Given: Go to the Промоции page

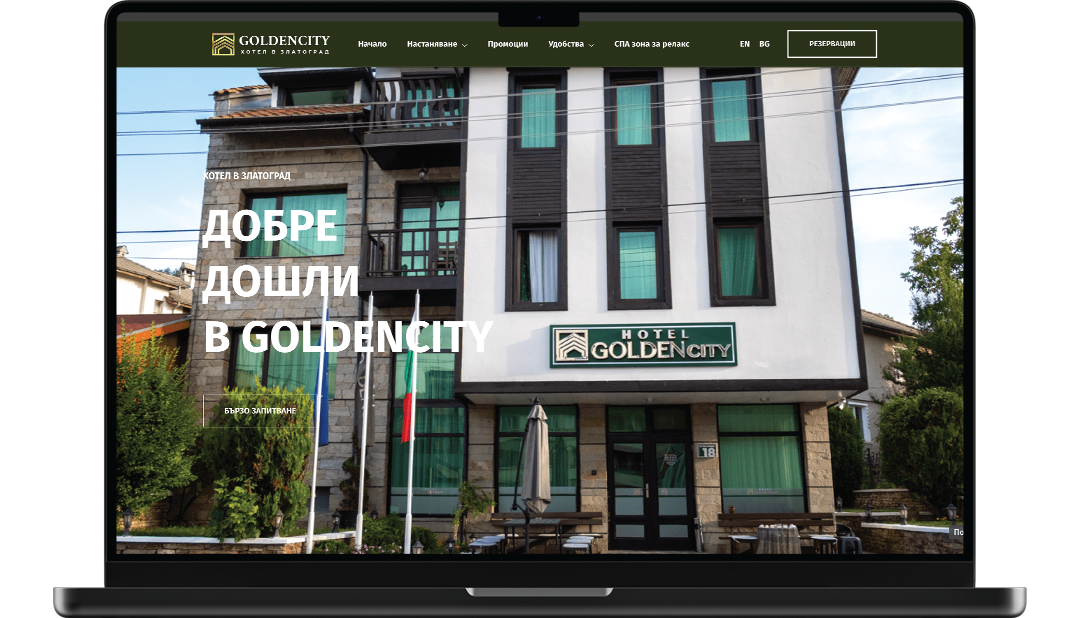Looking at the screenshot, I should pos(508,44).
